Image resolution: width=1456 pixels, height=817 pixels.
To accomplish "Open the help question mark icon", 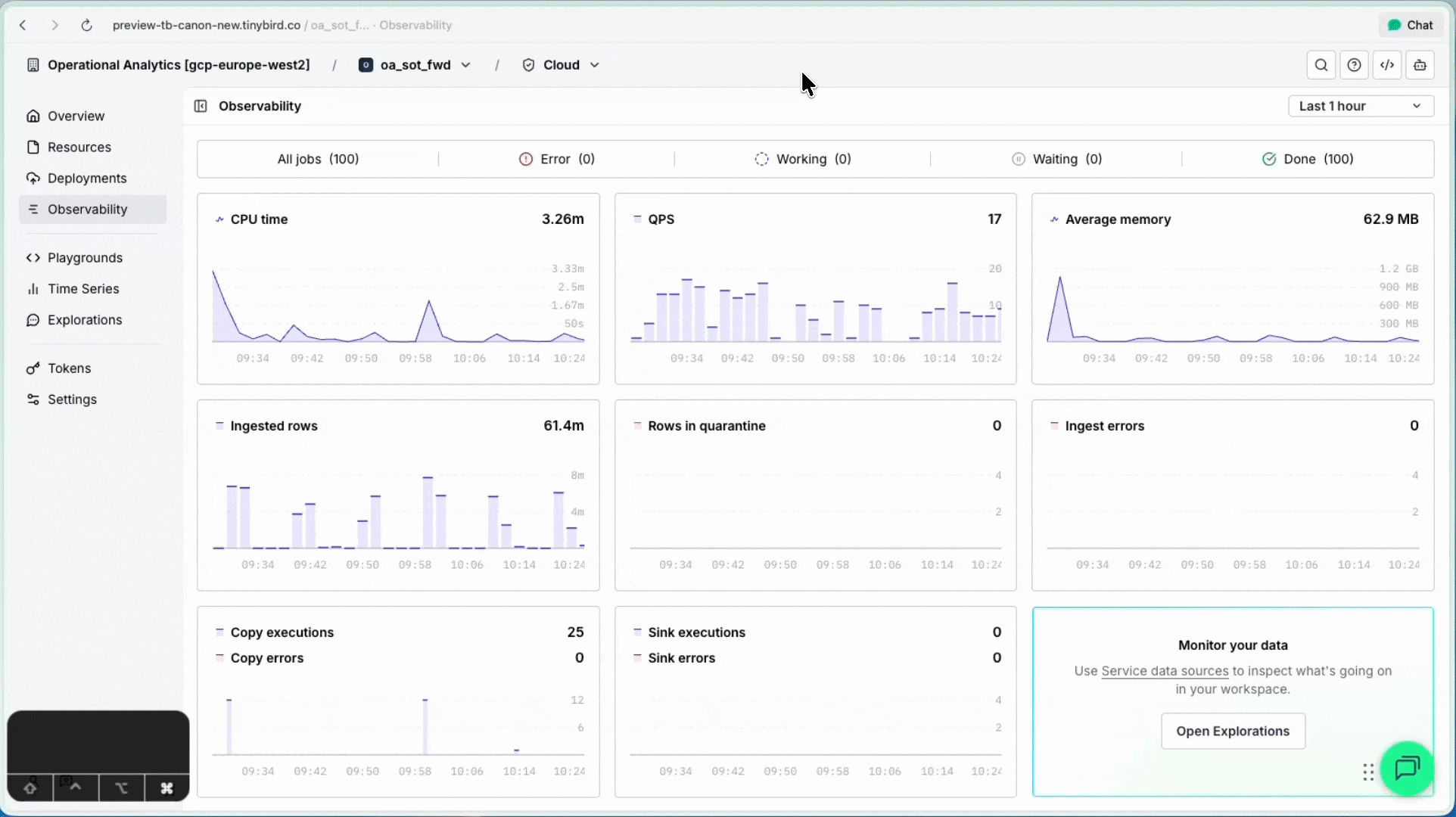I will point(1354,65).
